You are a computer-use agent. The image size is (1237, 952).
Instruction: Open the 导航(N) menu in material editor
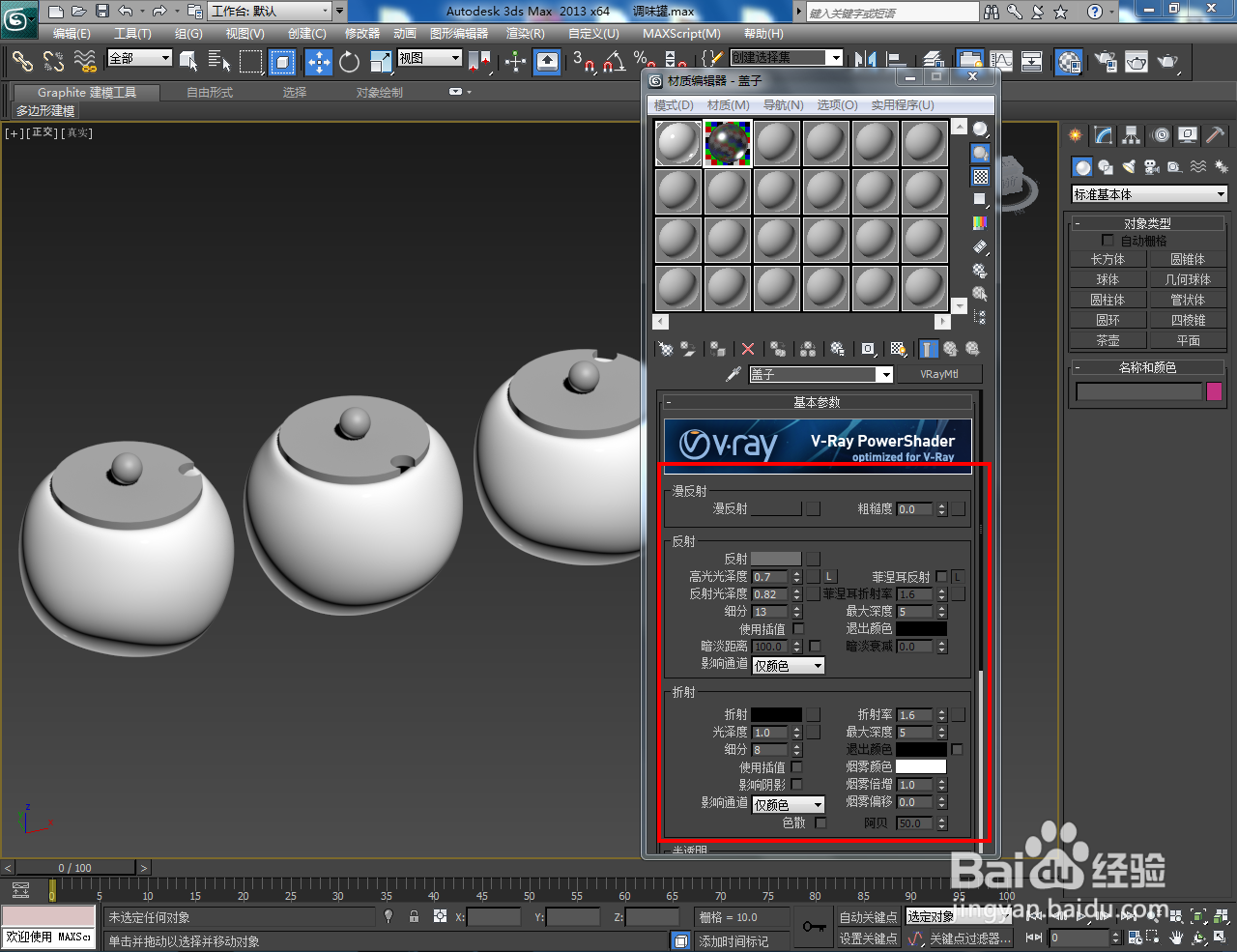(x=784, y=104)
